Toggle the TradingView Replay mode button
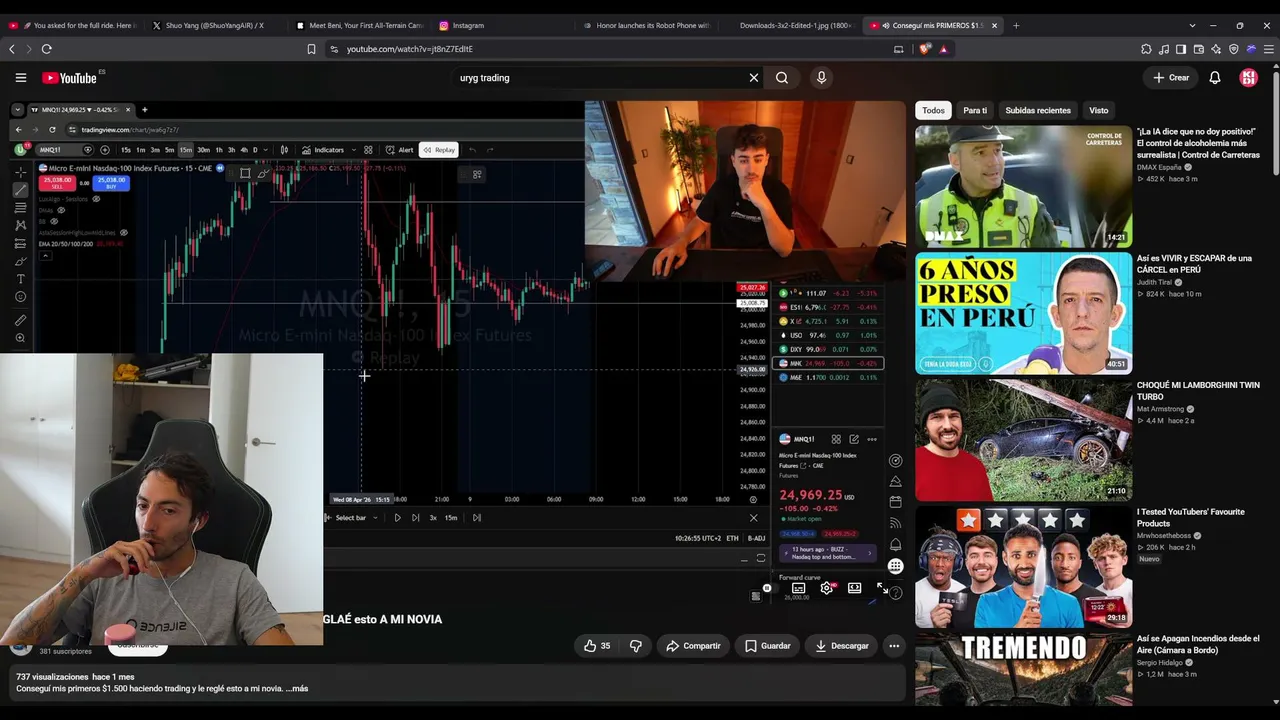Viewport: 1280px width, 720px height. point(439,150)
